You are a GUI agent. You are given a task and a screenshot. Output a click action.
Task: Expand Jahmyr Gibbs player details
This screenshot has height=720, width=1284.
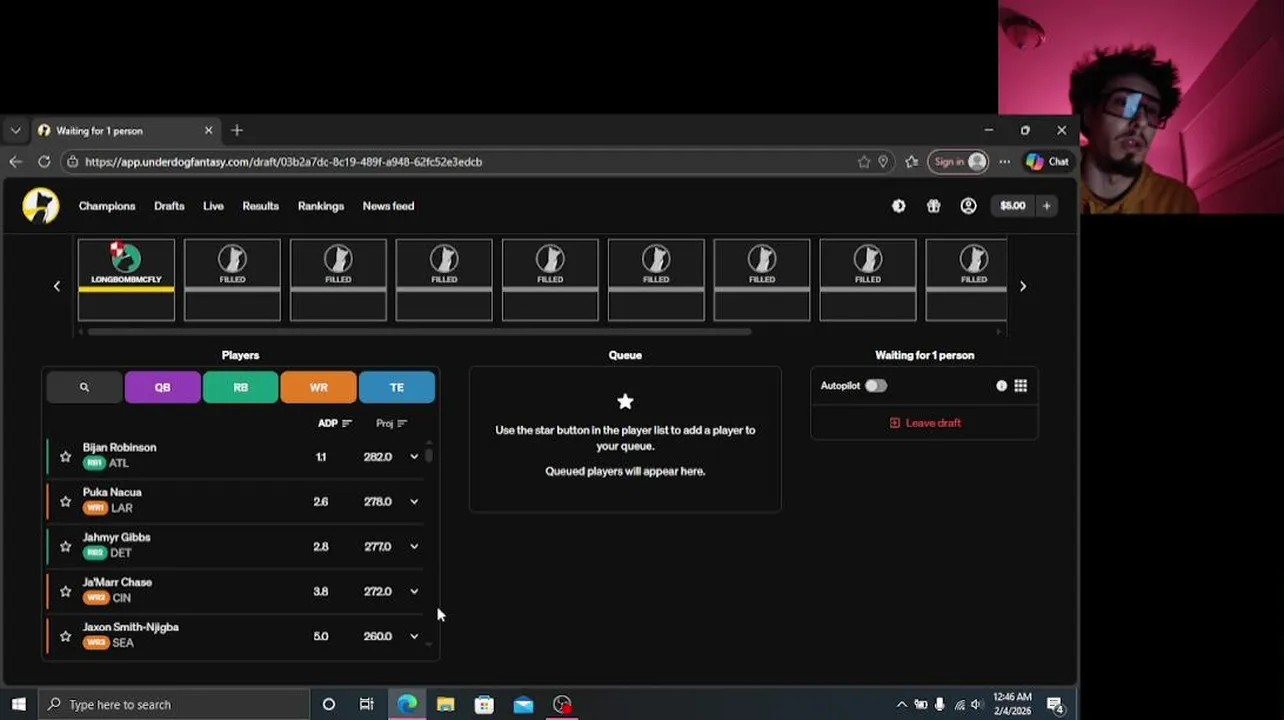414,546
